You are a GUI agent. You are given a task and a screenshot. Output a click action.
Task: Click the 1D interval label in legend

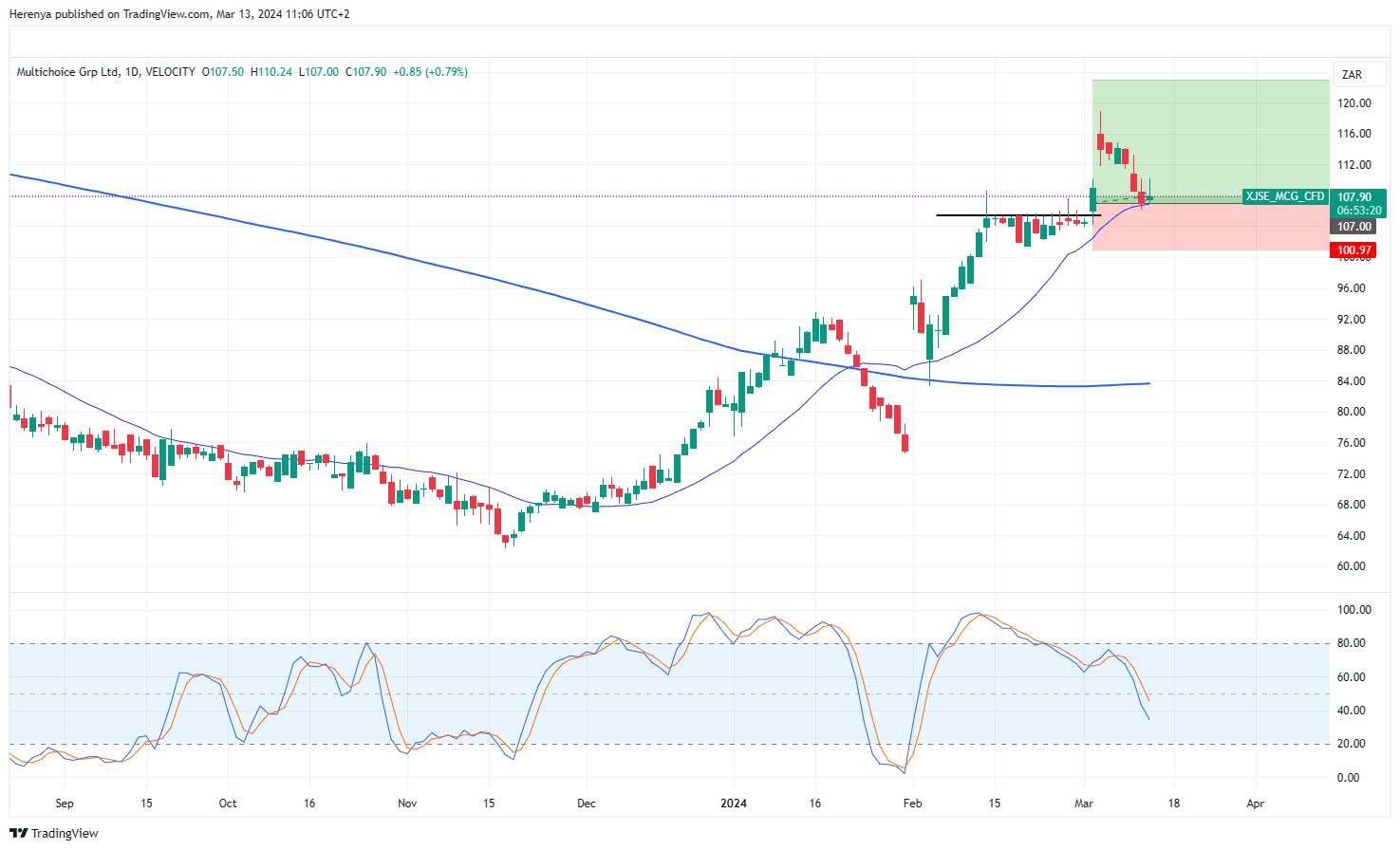click(x=132, y=72)
